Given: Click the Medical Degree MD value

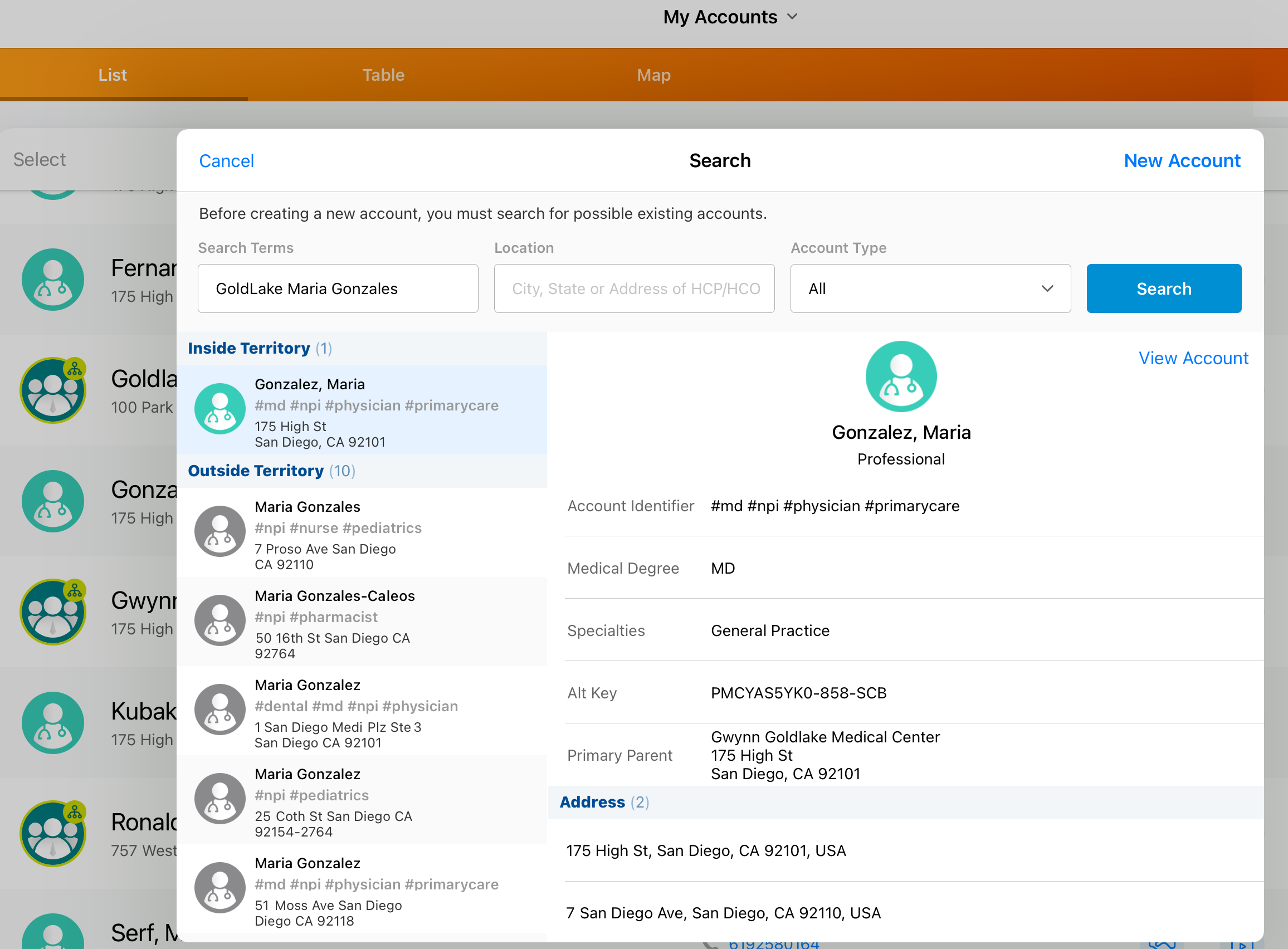Looking at the screenshot, I should click(723, 568).
